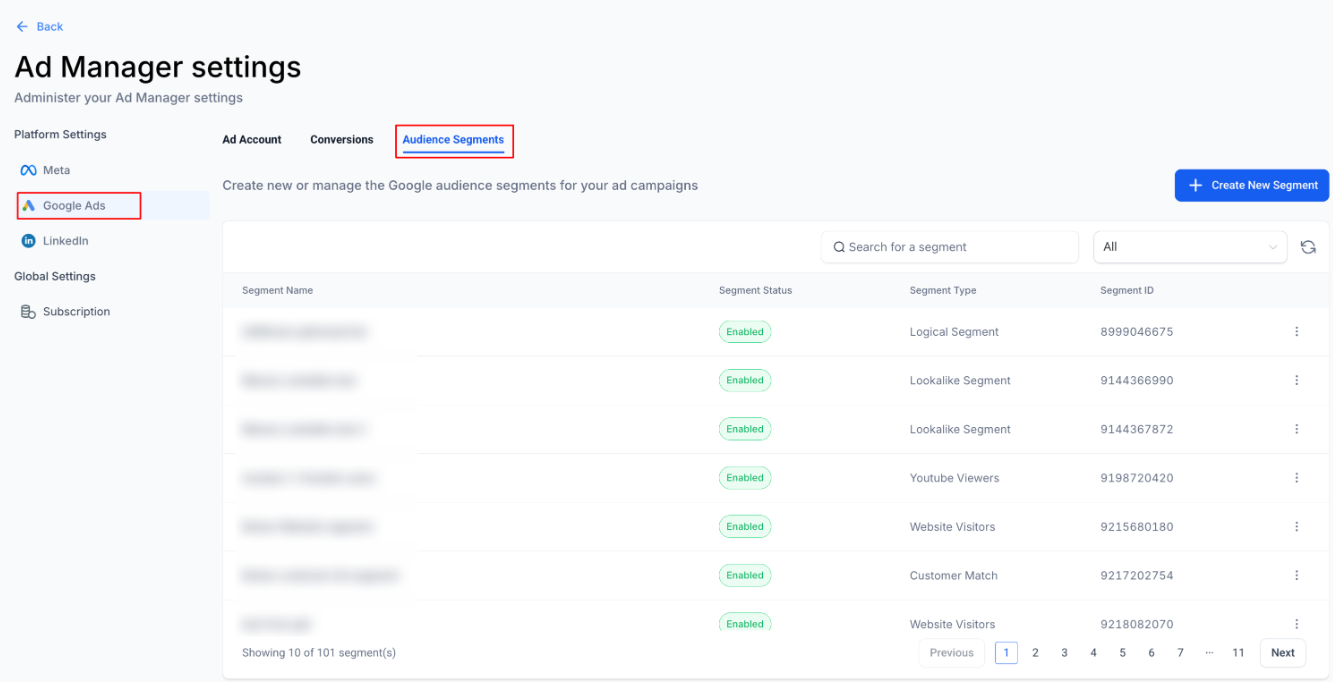The image size is (1333, 682).
Task: Switch to the Conversions tab
Action: coord(341,140)
